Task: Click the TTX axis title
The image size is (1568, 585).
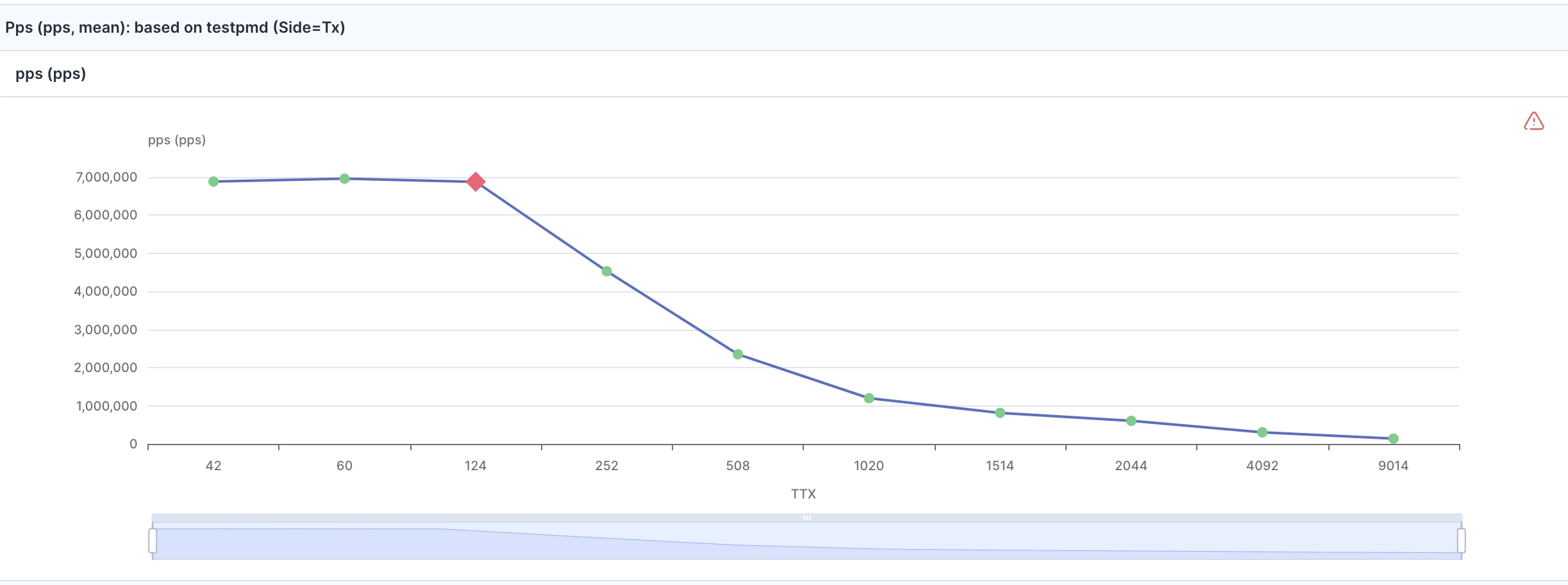Action: (803, 493)
